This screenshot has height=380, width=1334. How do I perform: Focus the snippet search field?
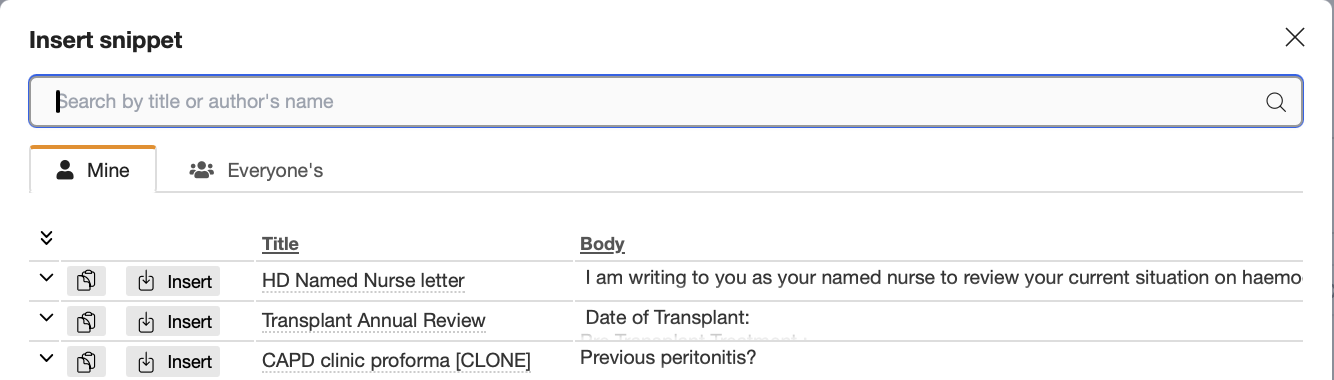click(666, 101)
